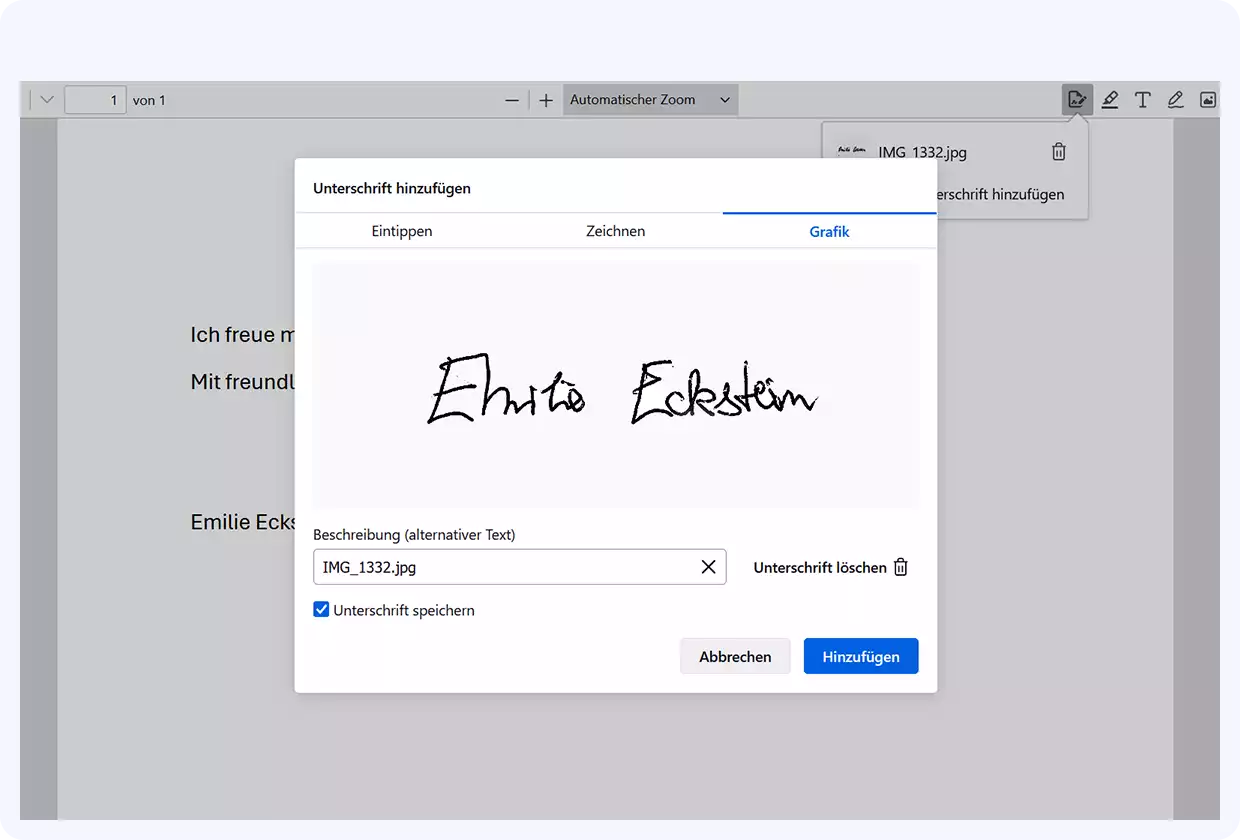The image size is (1240, 840).
Task: Switch to the Eintippen tab
Action: pyautogui.click(x=401, y=230)
